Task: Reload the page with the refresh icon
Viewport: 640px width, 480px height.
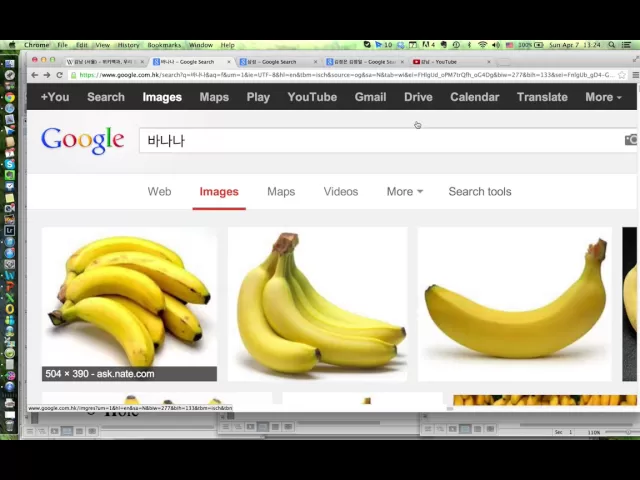Action: [x=60, y=75]
